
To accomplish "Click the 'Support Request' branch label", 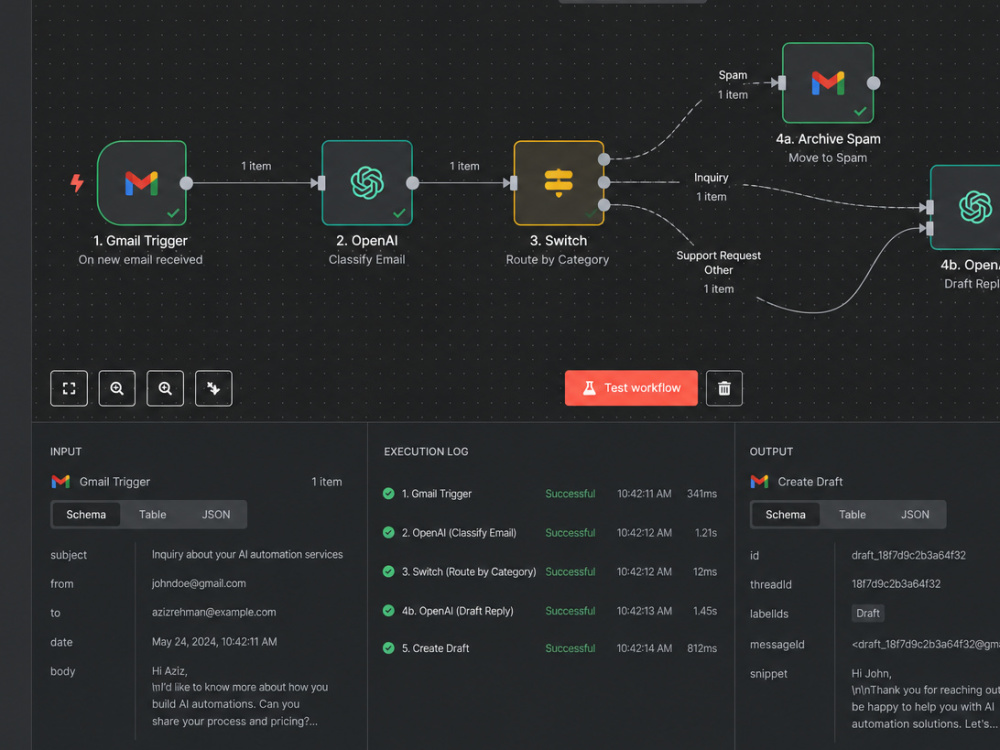I will pos(718,255).
